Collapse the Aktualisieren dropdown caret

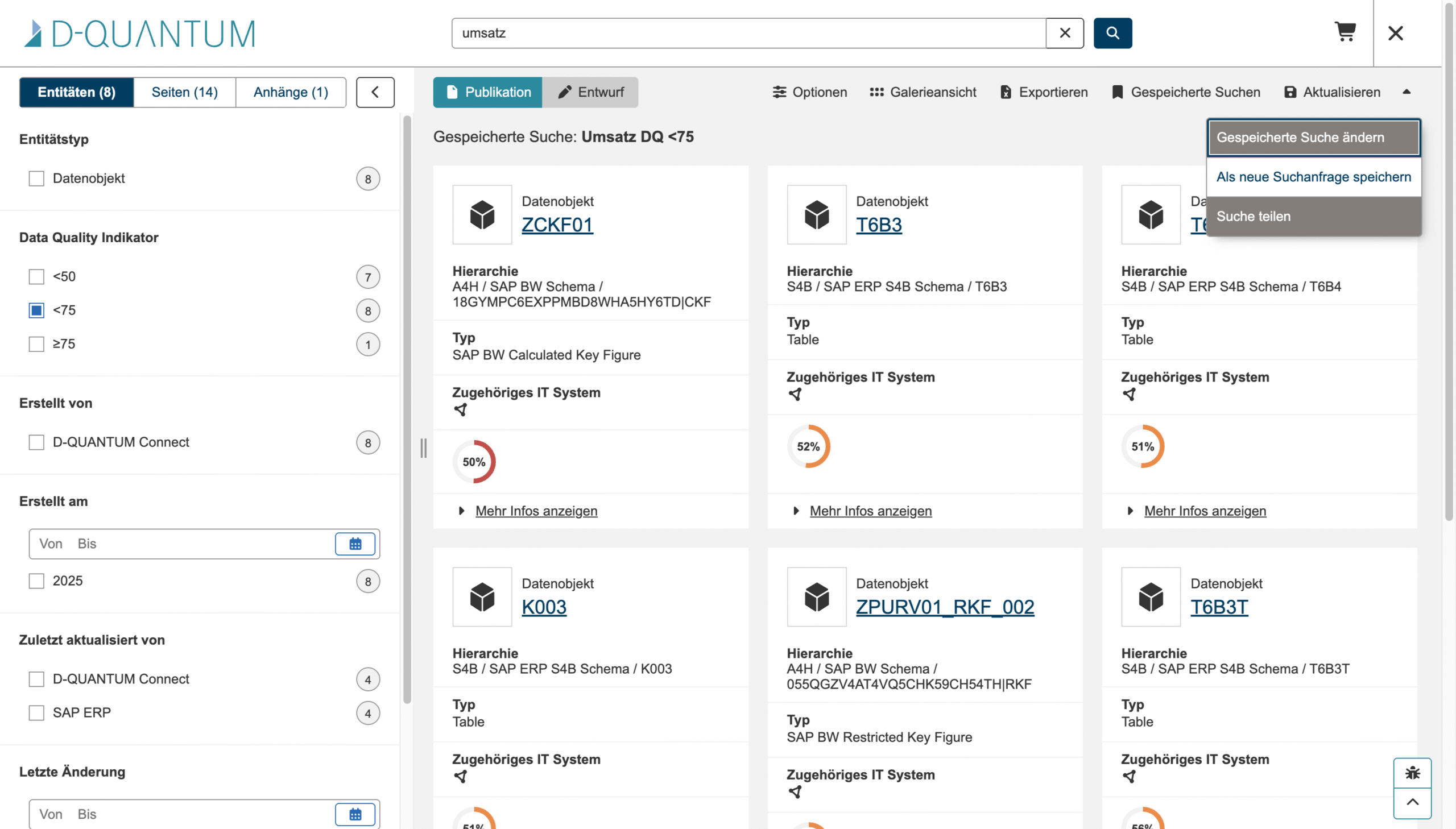pos(1406,92)
